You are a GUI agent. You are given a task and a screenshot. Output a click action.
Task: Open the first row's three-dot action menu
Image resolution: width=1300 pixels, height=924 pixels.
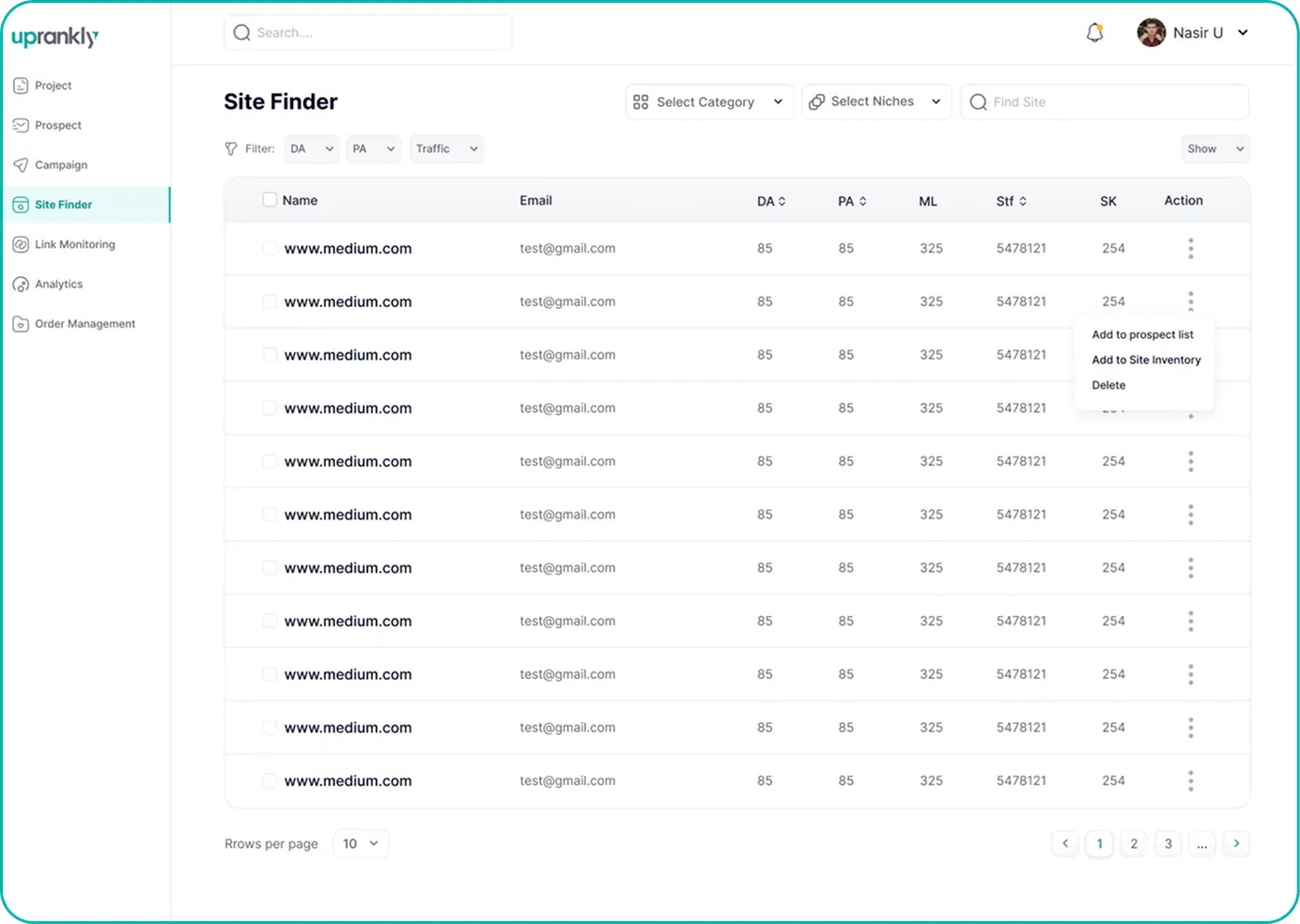tap(1190, 248)
